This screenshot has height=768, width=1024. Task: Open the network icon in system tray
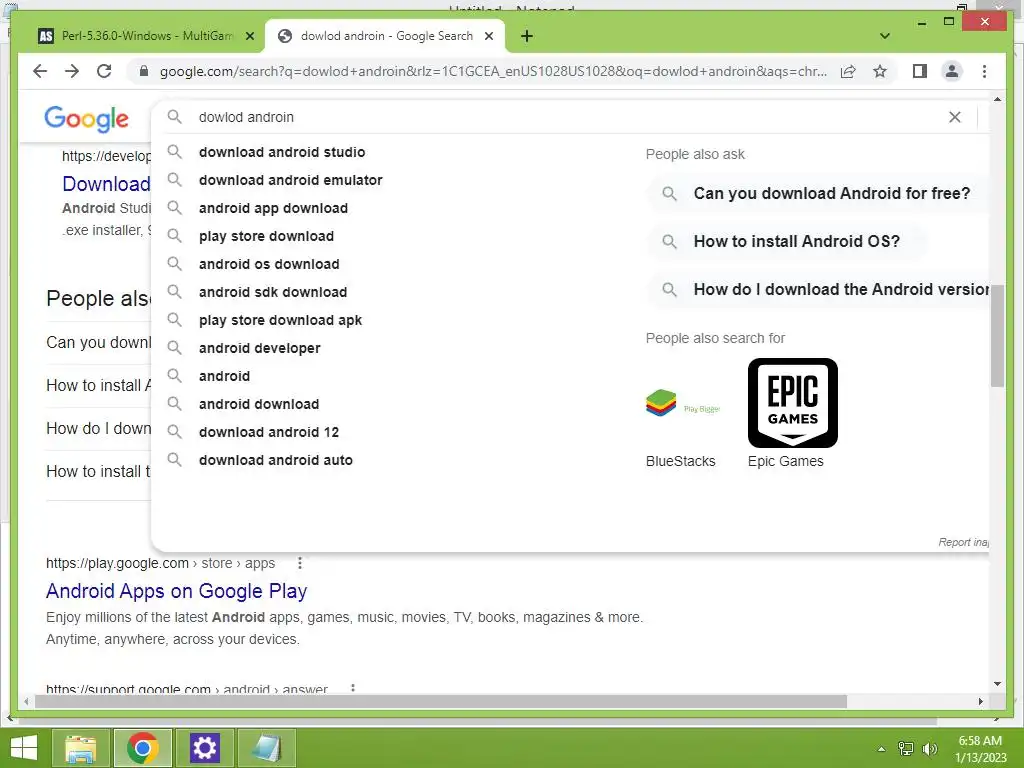906,748
